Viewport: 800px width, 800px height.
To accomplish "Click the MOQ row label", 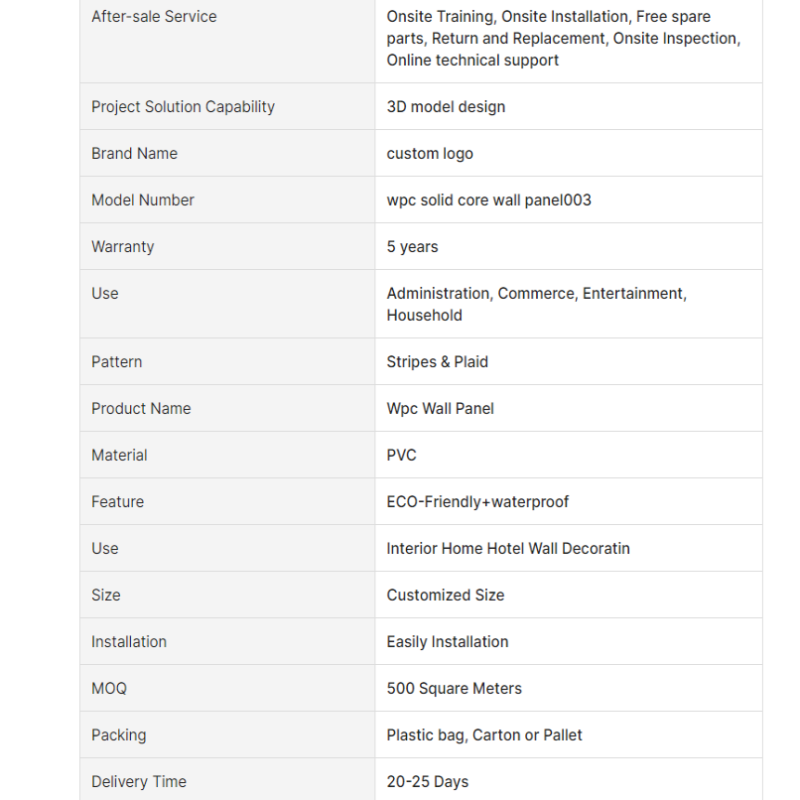I will click(109, 688).
